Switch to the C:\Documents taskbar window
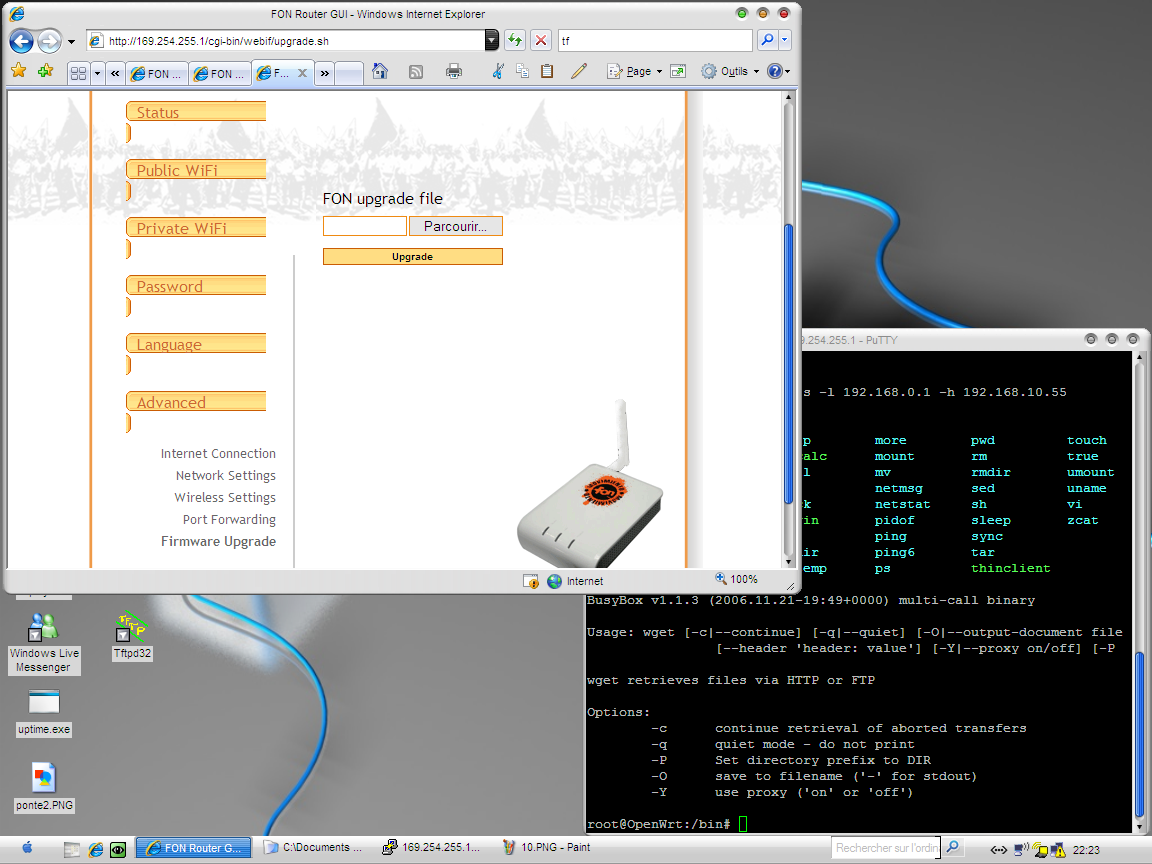This screenshot has width=1152, height=864. pyautogui.click(x=314, y=847)
